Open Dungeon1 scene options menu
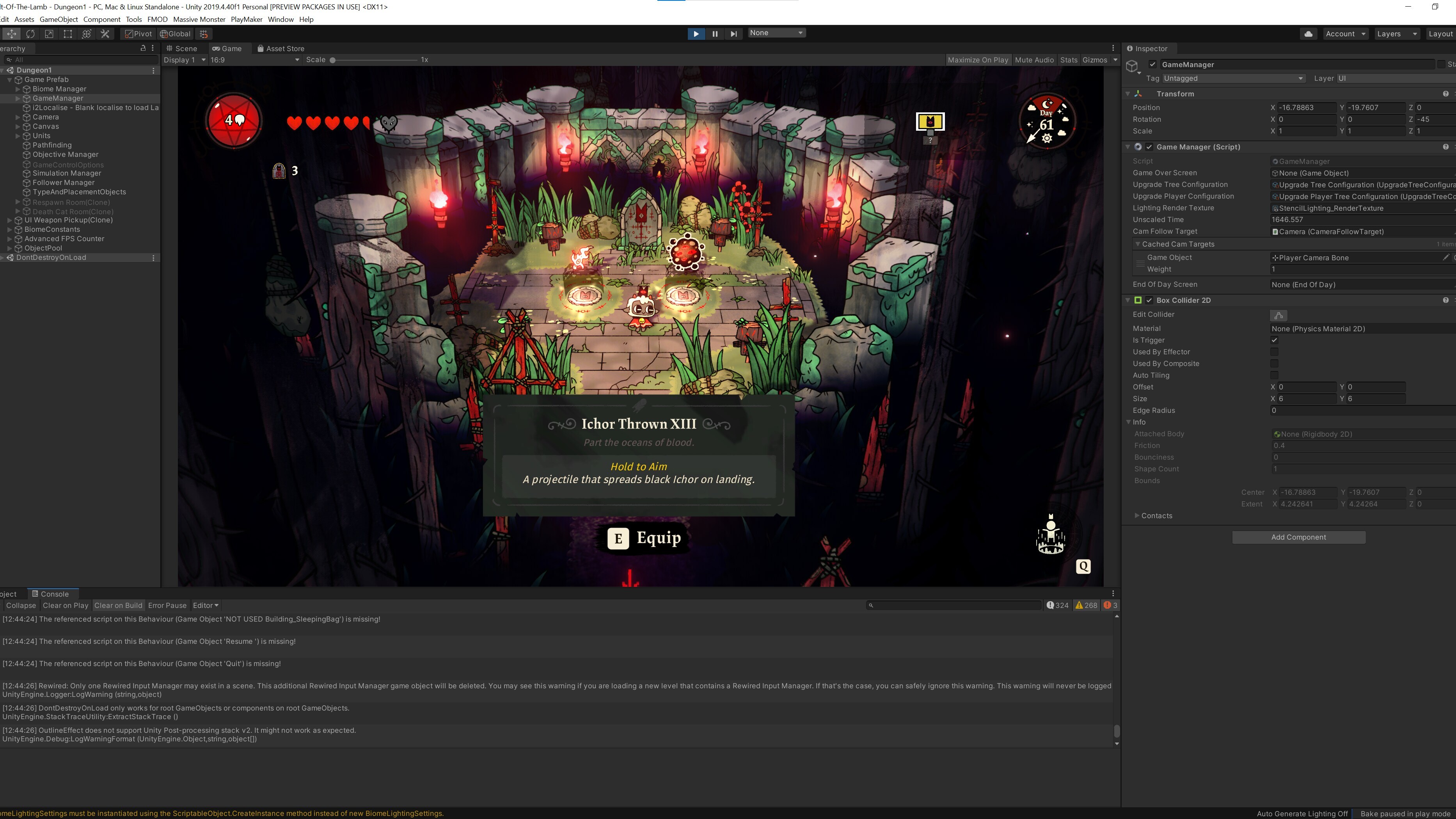The width and height of the screenshot is (1456, 819). click(x=153, y=70)
